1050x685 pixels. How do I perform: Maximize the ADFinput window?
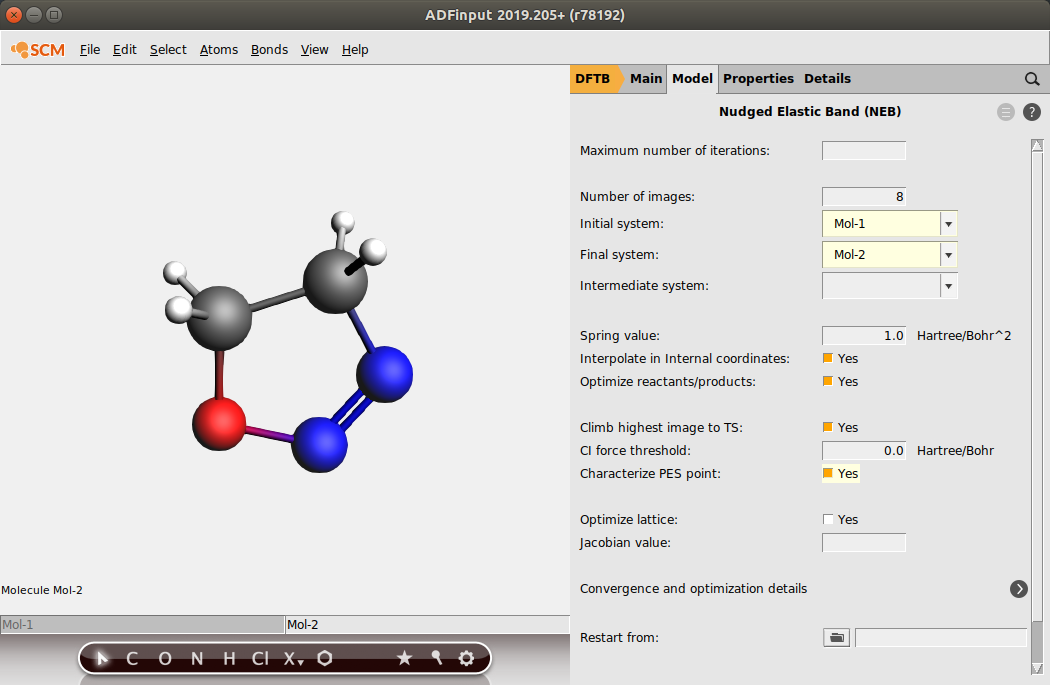click(54, 15)
